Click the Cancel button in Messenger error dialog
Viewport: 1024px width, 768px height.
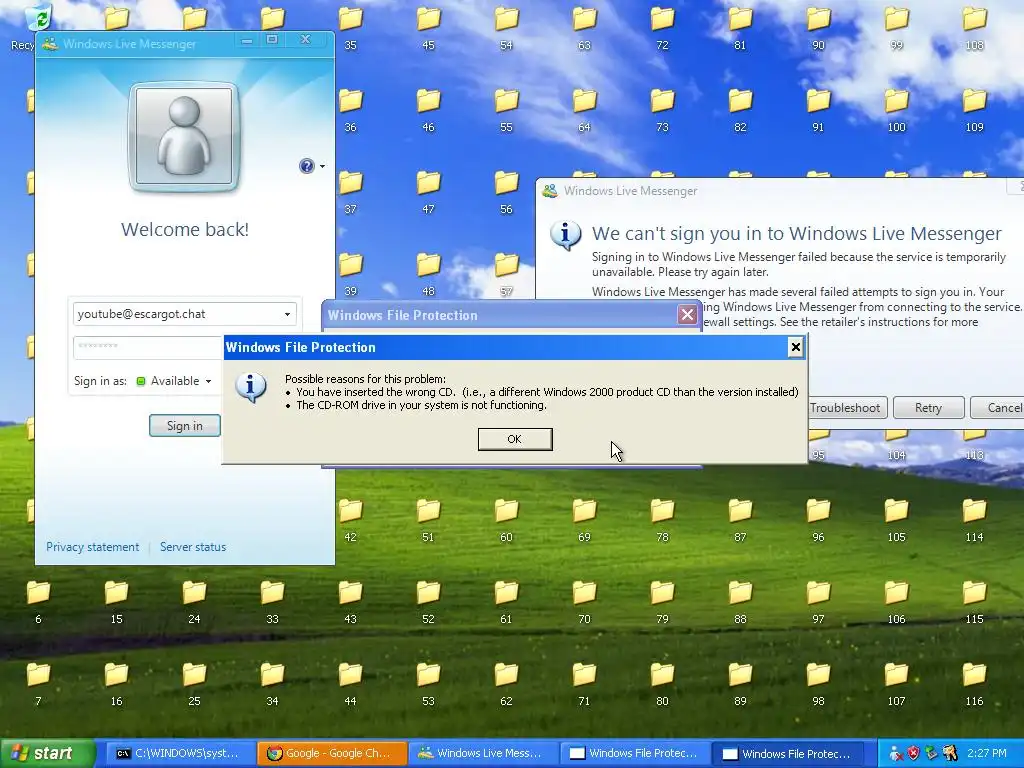tap(999, 408)
